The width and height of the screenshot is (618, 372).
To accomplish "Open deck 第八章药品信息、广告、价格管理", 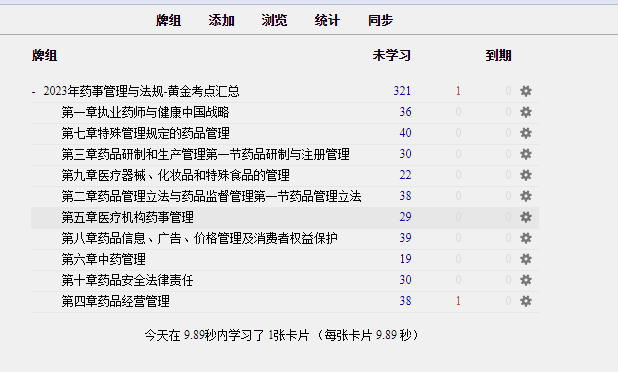I will tap(199, 238).
